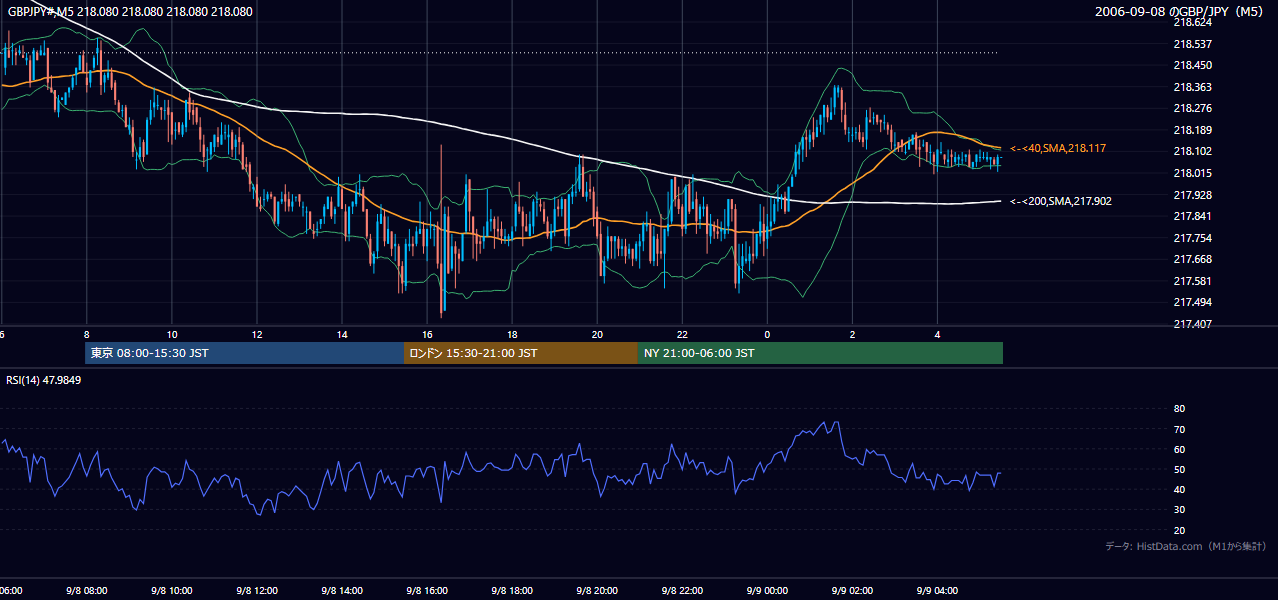This screenshot has width=1278, height=600.
Task: Click price axis value 218.537
Action: 1192,44
